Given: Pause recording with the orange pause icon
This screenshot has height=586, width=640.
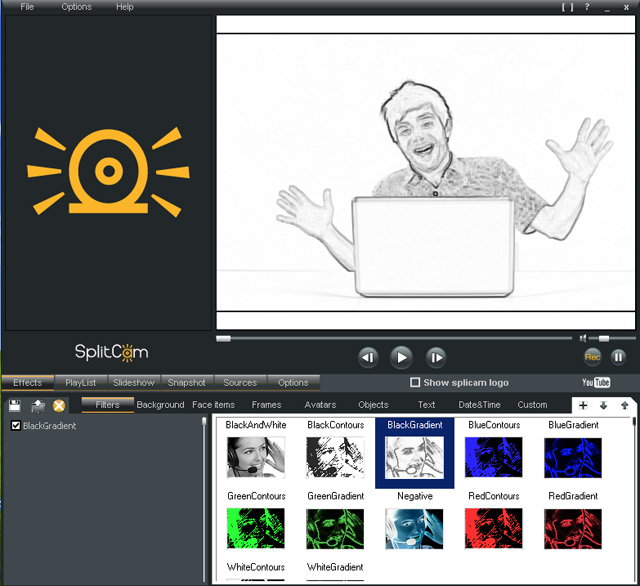Looking at the screenshot, I should 618,356.
